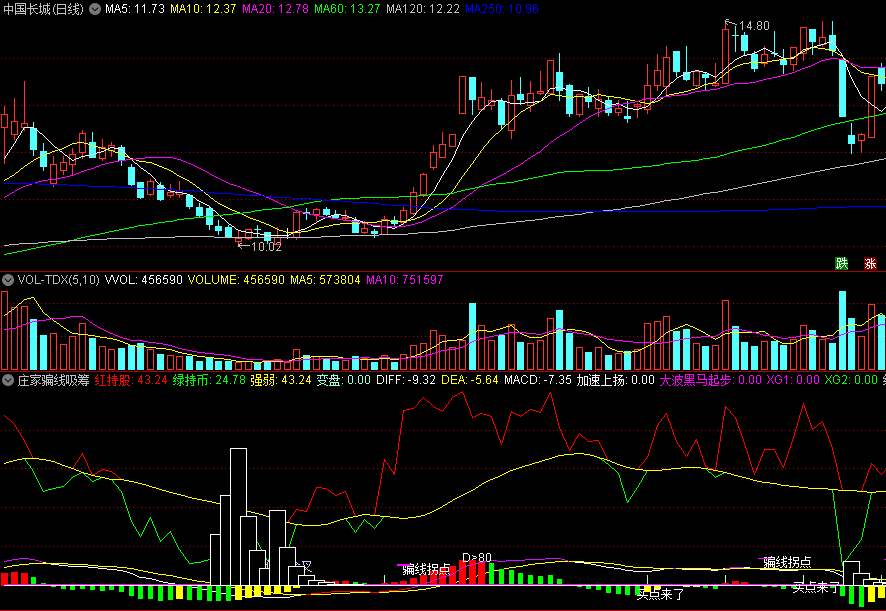
Task: Click the 绿持币: 24.78 value
Action: click(209, 380)
